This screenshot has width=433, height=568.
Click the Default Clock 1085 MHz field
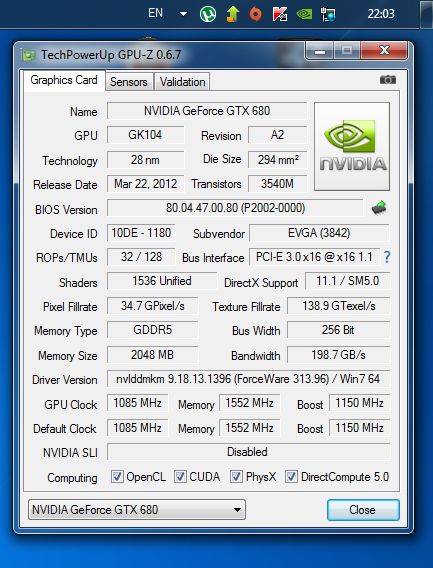[x=137, y=428]
